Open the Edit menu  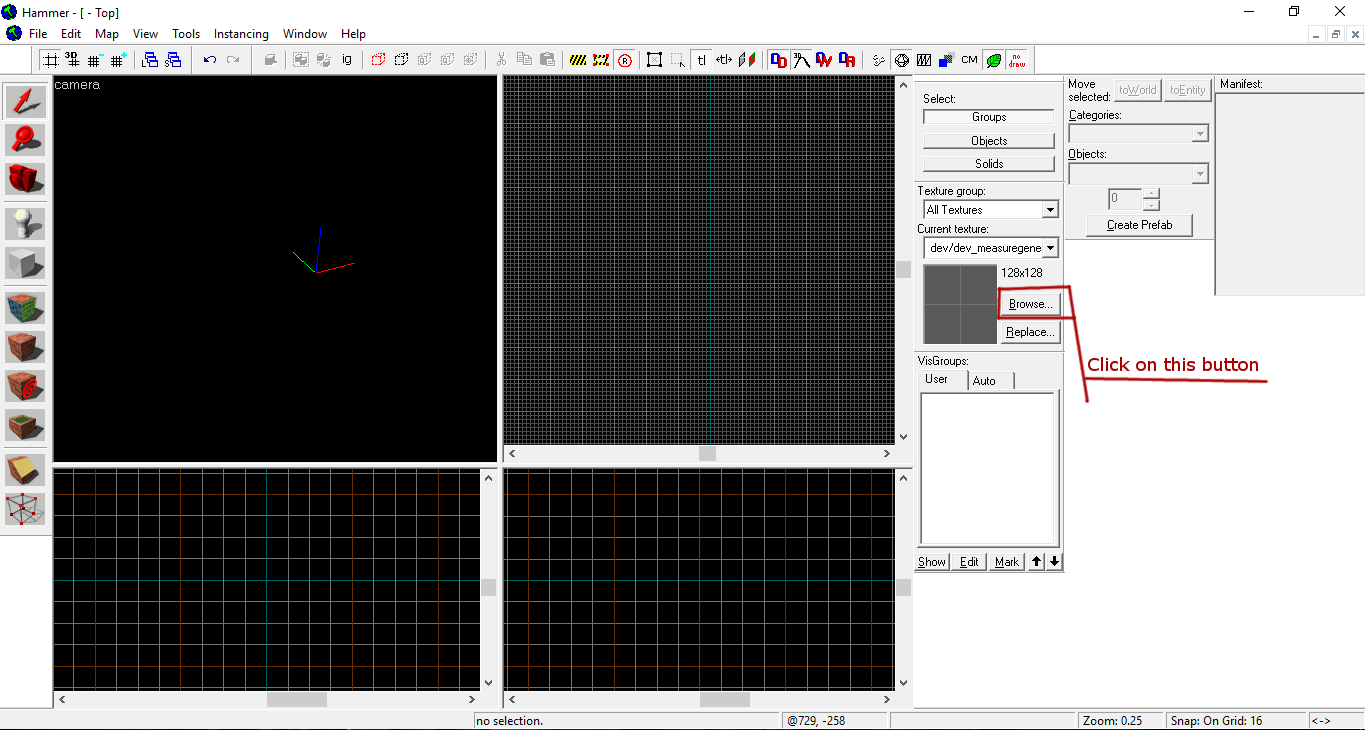[x=71, y=34]
